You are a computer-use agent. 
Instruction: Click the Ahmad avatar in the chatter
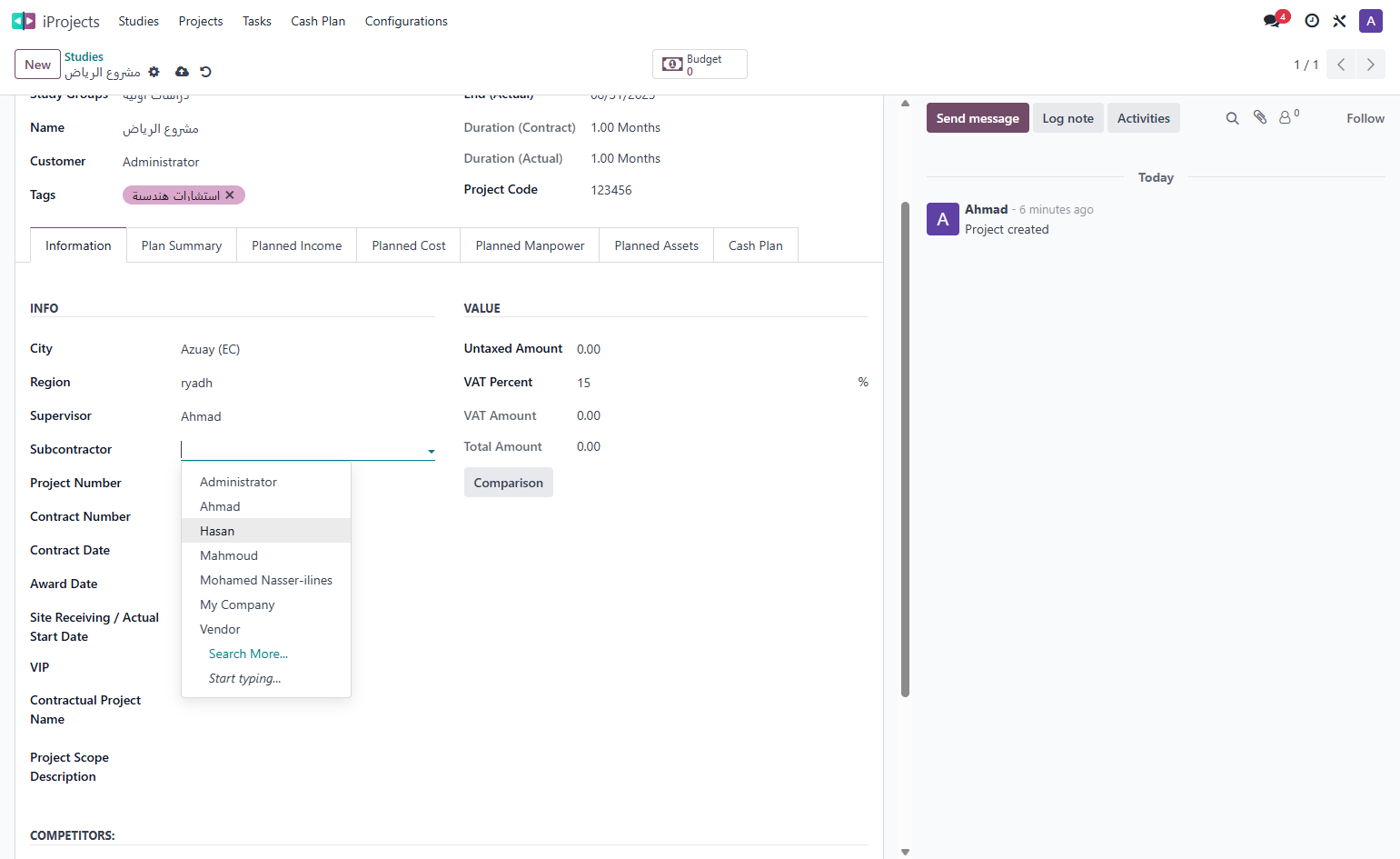tap(943, 219)
